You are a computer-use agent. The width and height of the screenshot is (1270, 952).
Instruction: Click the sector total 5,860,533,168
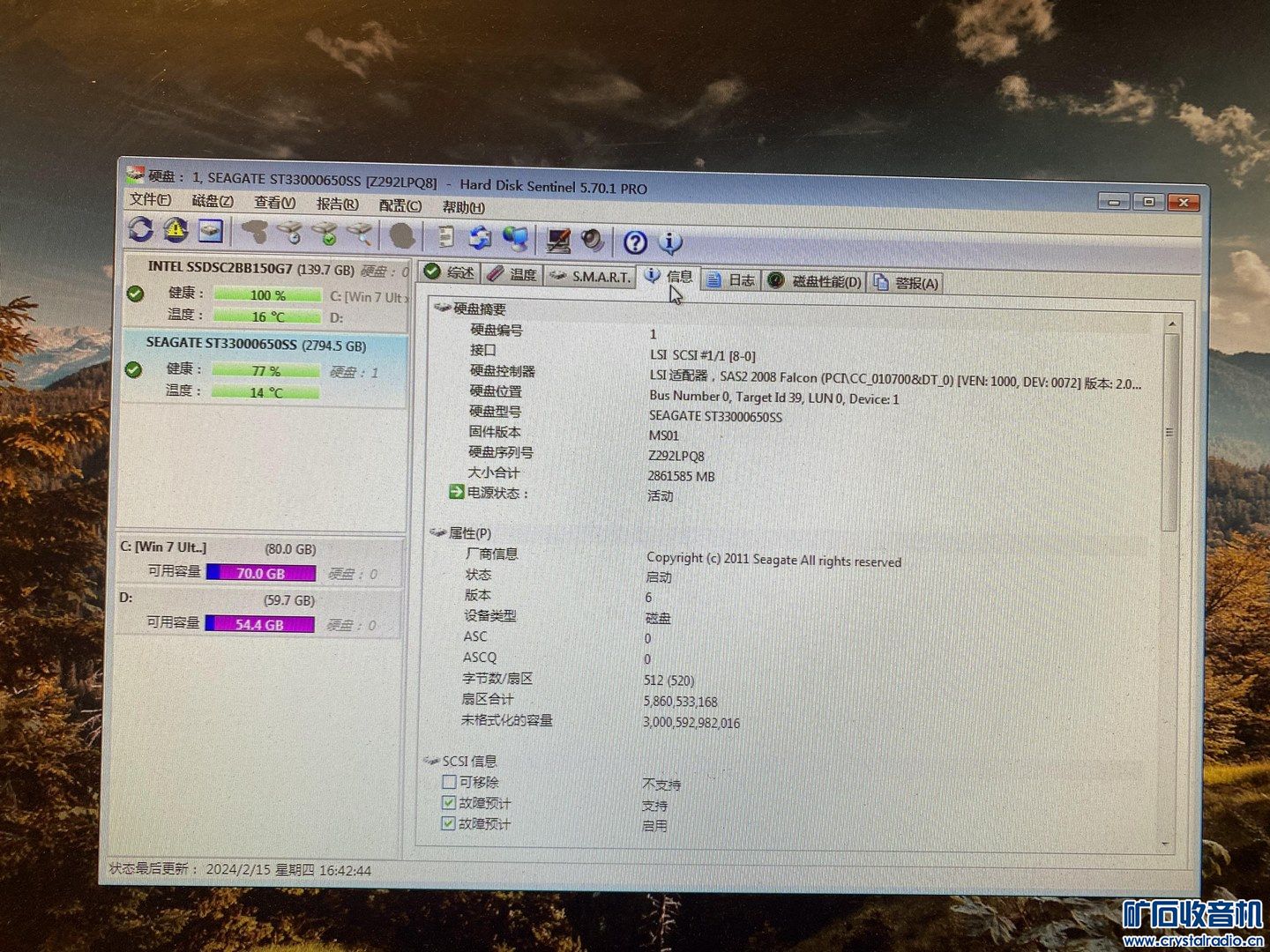click(x=680, y=702)
